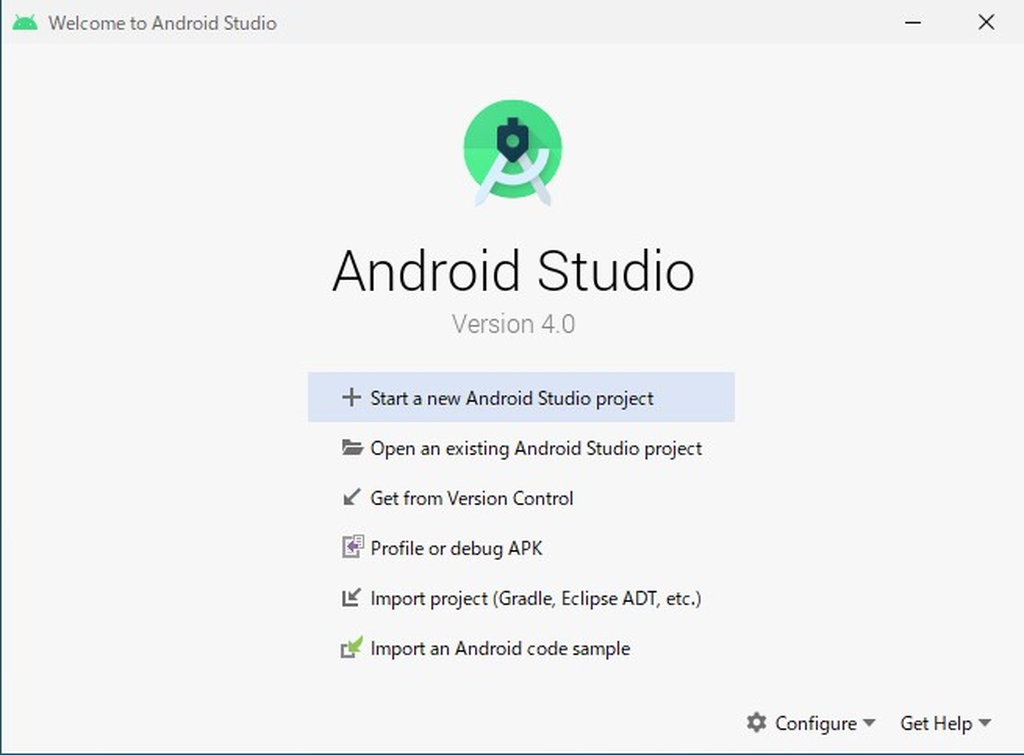
Task: Open an existing Android Studio project
Action: 536,448
